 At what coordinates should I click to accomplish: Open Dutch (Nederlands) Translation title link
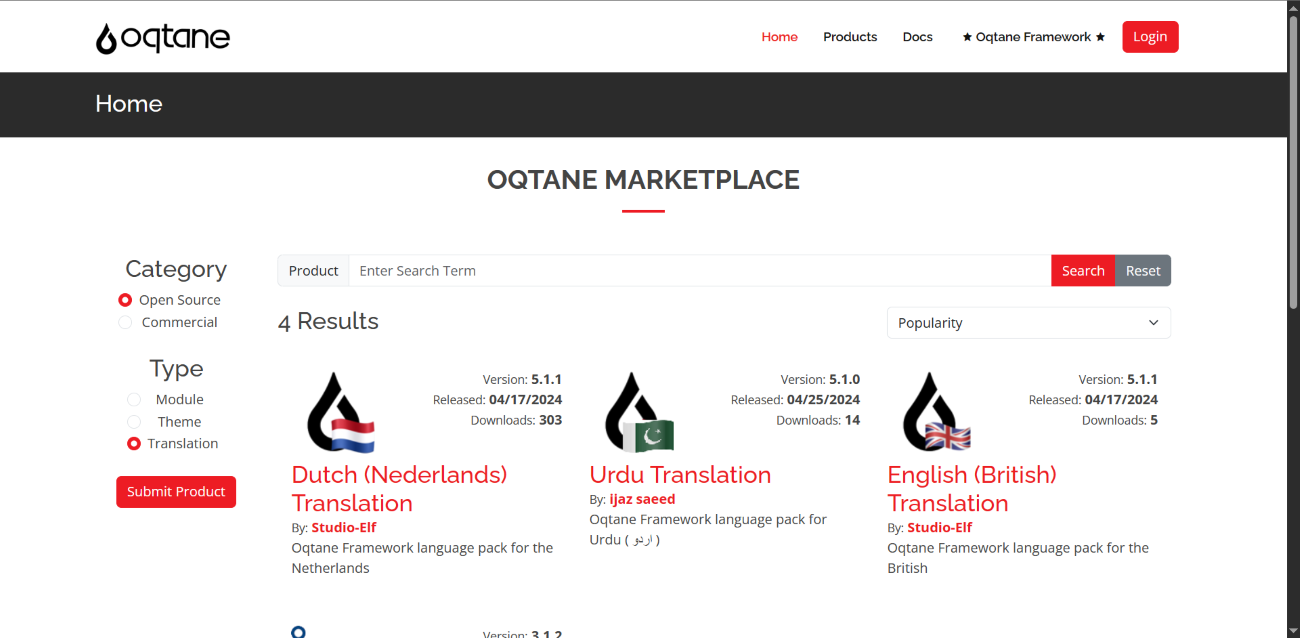coord(399,489)
